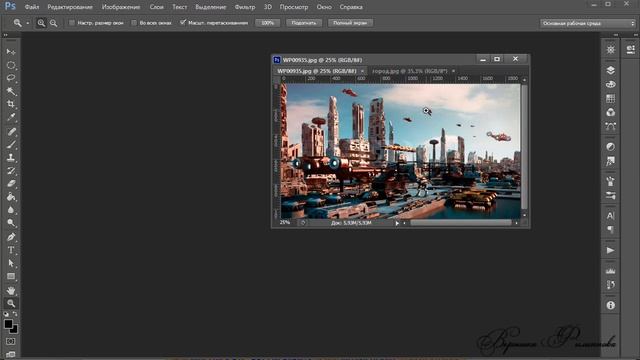This screenshot has height=360, width=640.
Task: Click the background color swatch
Action: click(x=14, y=329)
